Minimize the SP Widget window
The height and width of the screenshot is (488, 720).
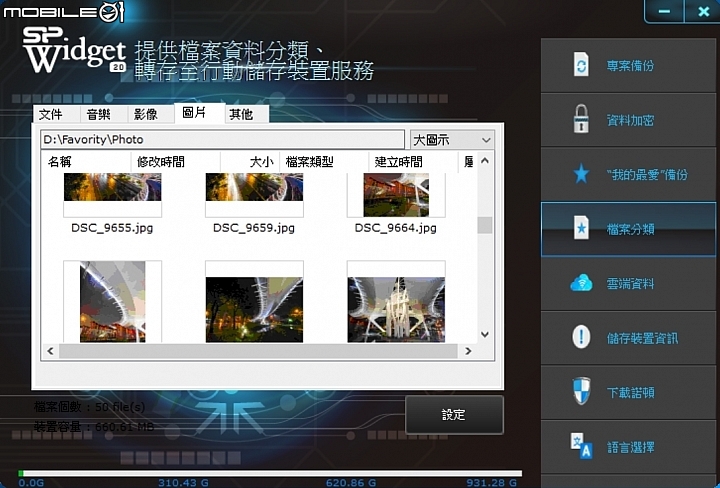click(x=664, y=11)
